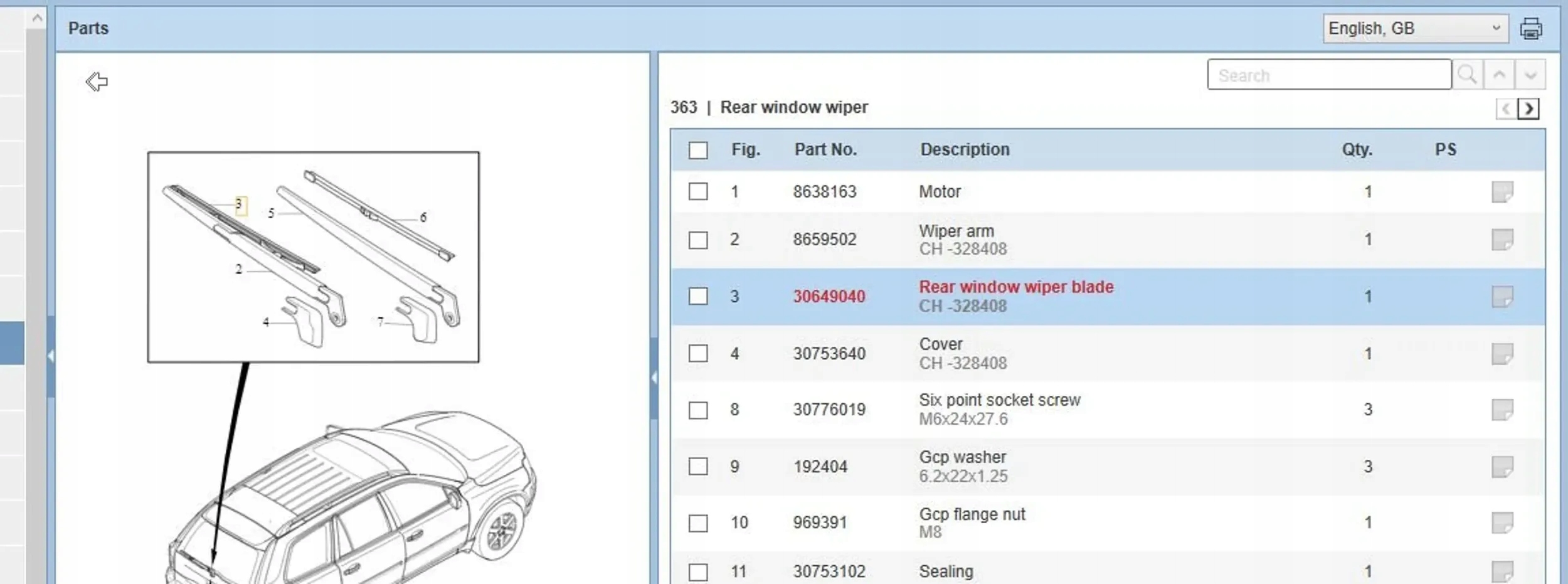Click callout 7 in the wiper diagram
This screenshot has width=1568, height=584.
pyautogui.click(x=380, y=322)
